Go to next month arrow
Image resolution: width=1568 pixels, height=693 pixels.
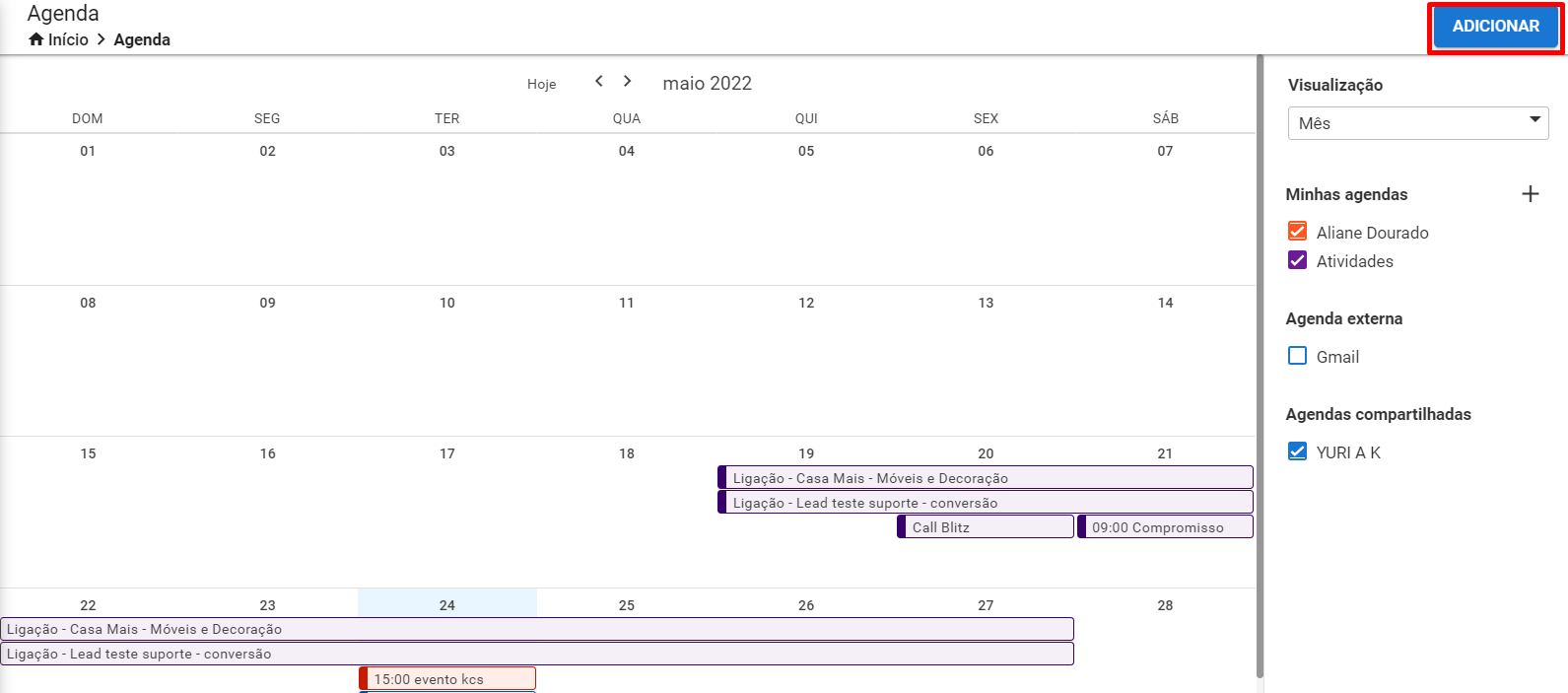[627, 81]
